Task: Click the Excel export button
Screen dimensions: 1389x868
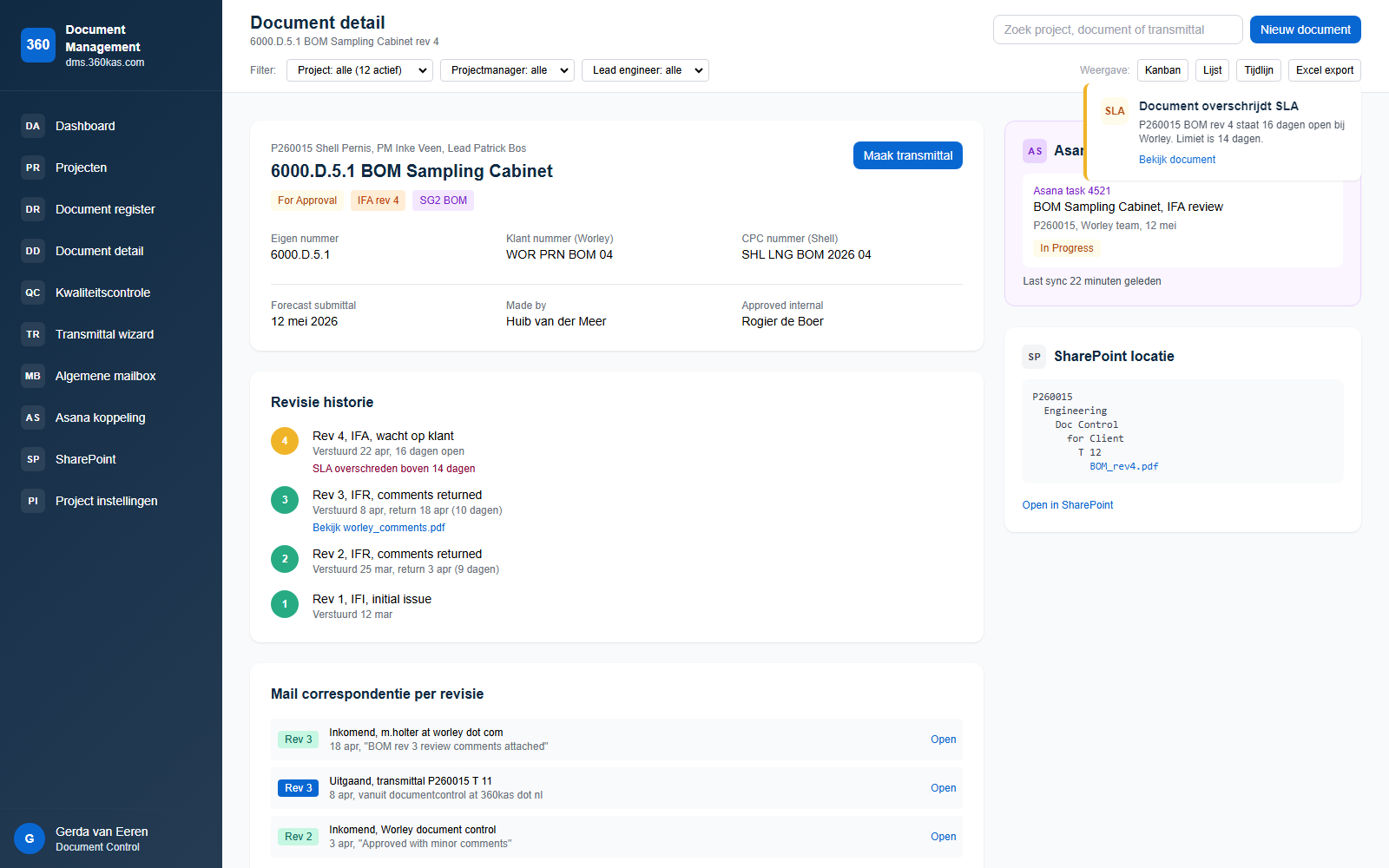Action: [1325, 70]
